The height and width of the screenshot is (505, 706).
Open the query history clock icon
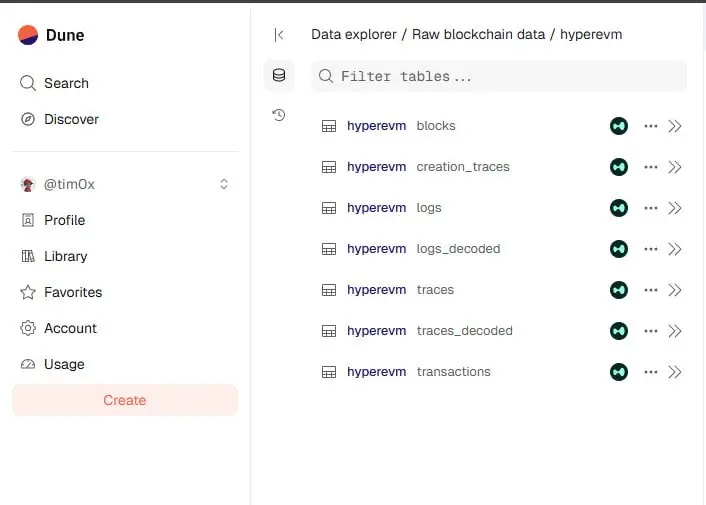(279, 115)
